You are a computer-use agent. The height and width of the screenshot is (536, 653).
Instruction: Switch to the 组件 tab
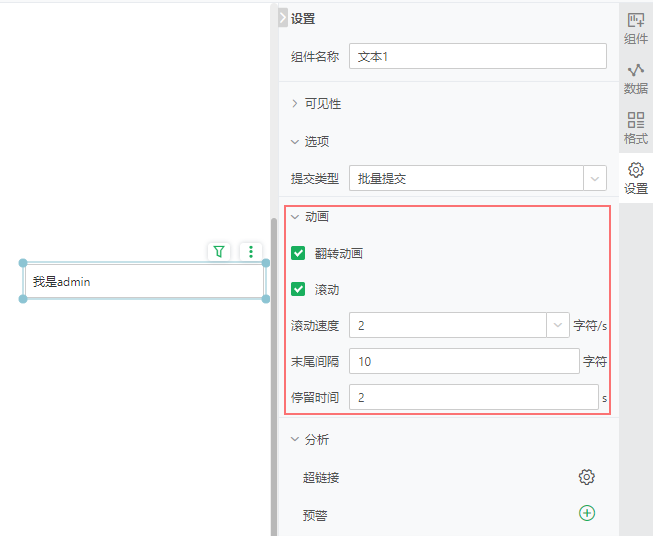(636, 29)
